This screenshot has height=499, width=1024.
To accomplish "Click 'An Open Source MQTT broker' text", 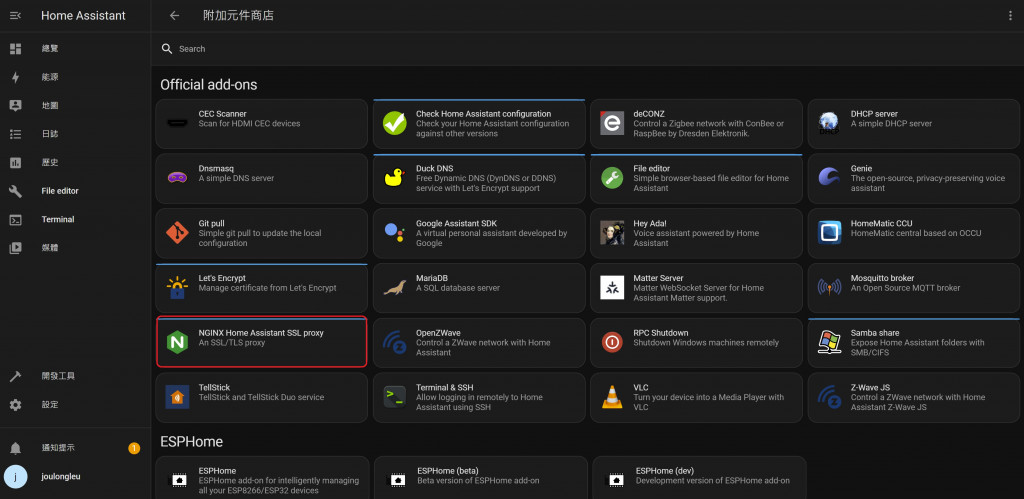I will (x=906, y=288).
